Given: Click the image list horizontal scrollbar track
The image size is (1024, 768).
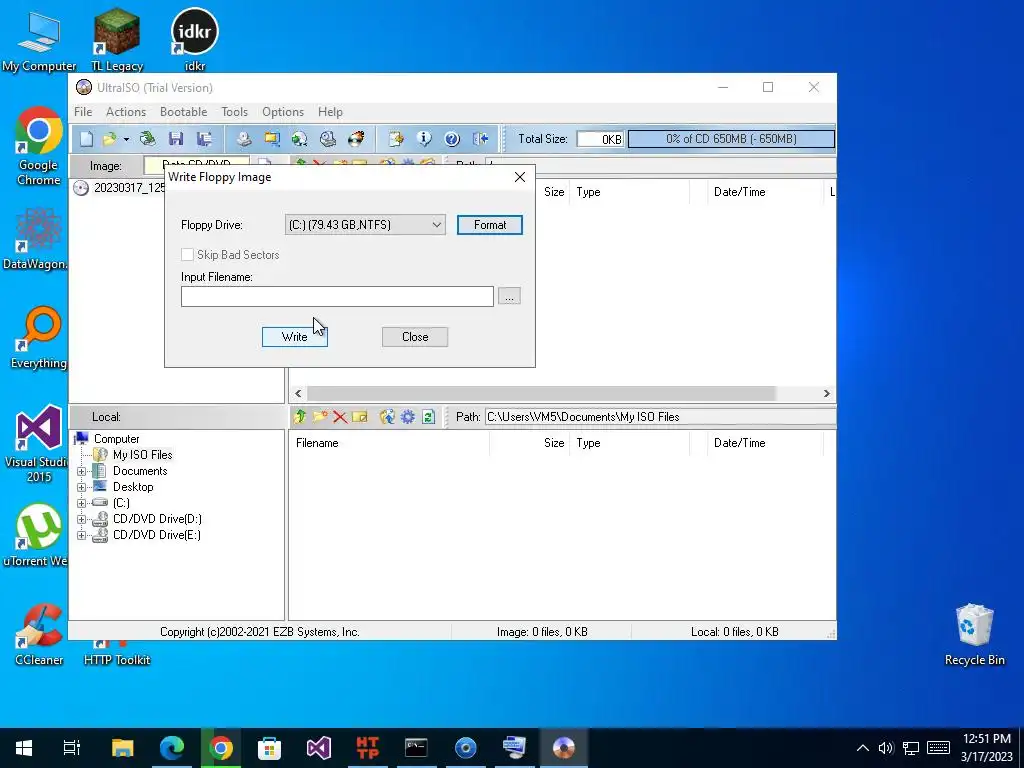Looking at the screenshot, I should (x=541, y=393).
